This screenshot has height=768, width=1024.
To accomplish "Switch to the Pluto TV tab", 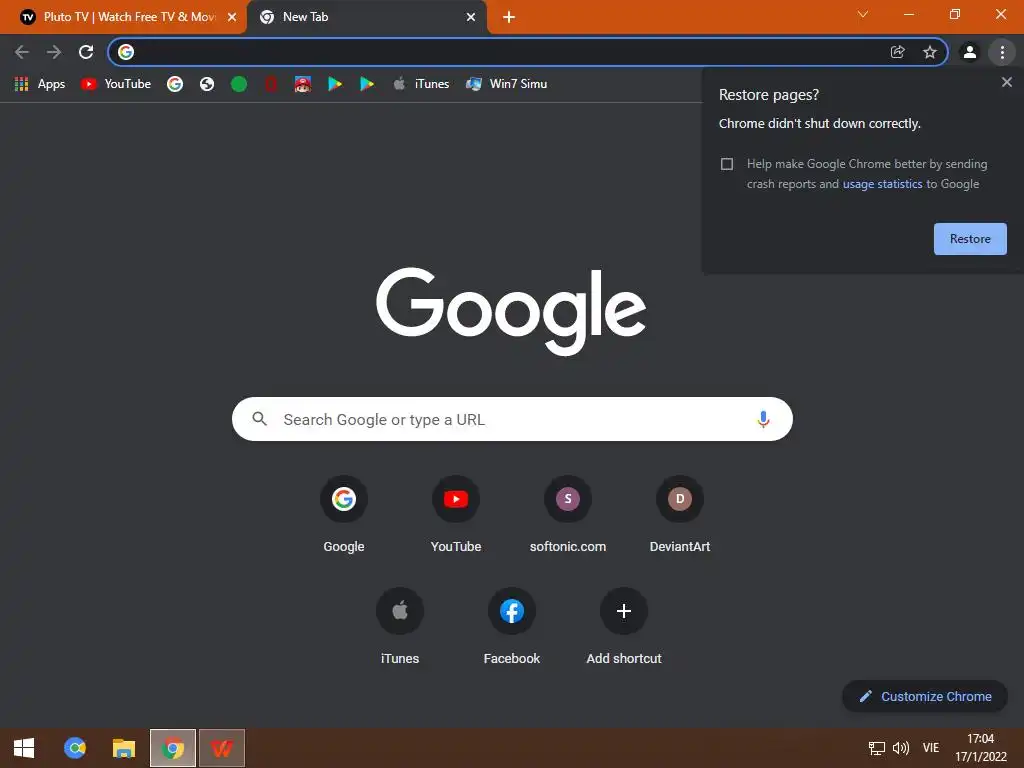I will coord(123,17).
